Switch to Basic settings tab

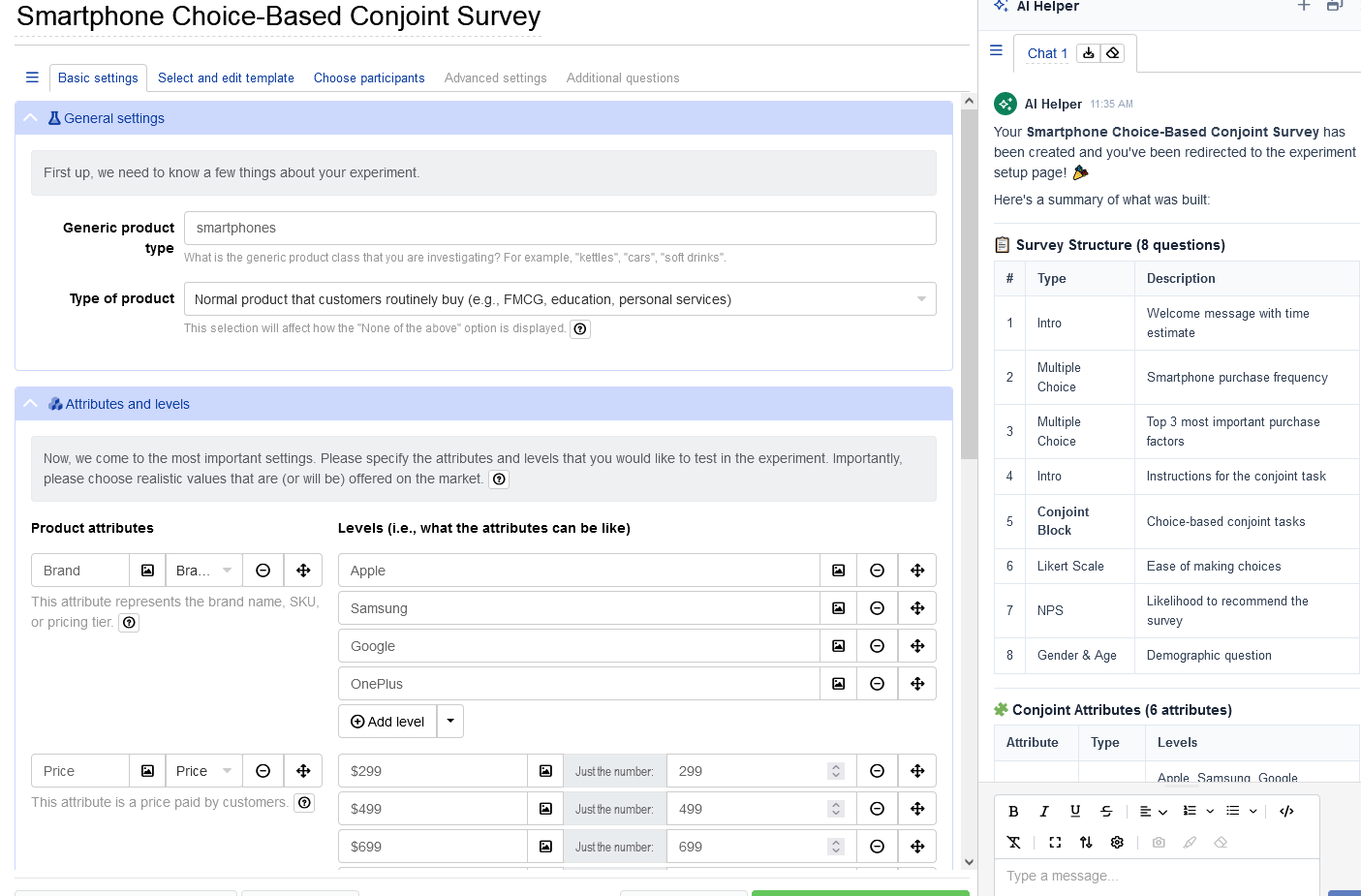[x=98, y=77]
